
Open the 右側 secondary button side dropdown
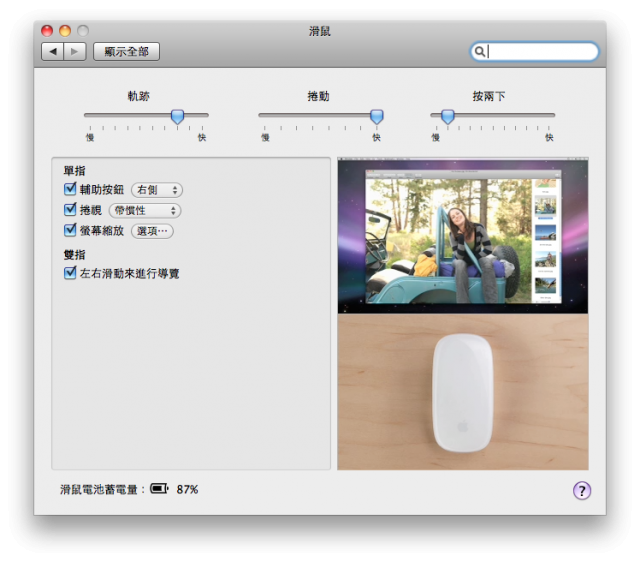[157, 190]
